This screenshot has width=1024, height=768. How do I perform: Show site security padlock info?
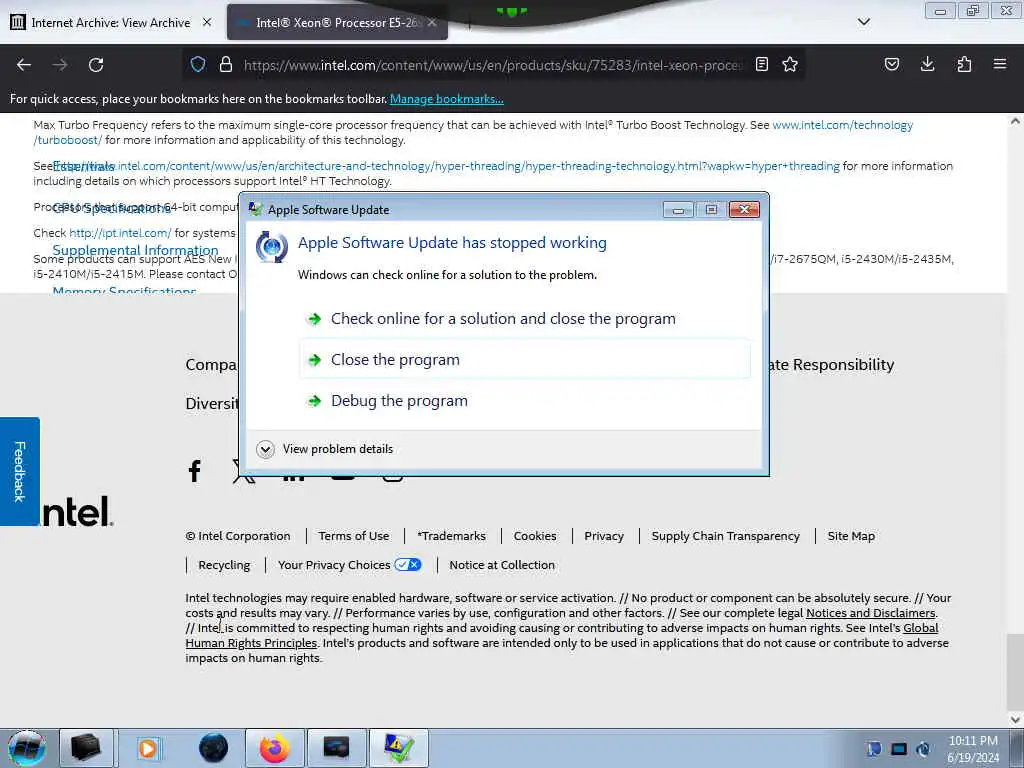pos(226,65)
